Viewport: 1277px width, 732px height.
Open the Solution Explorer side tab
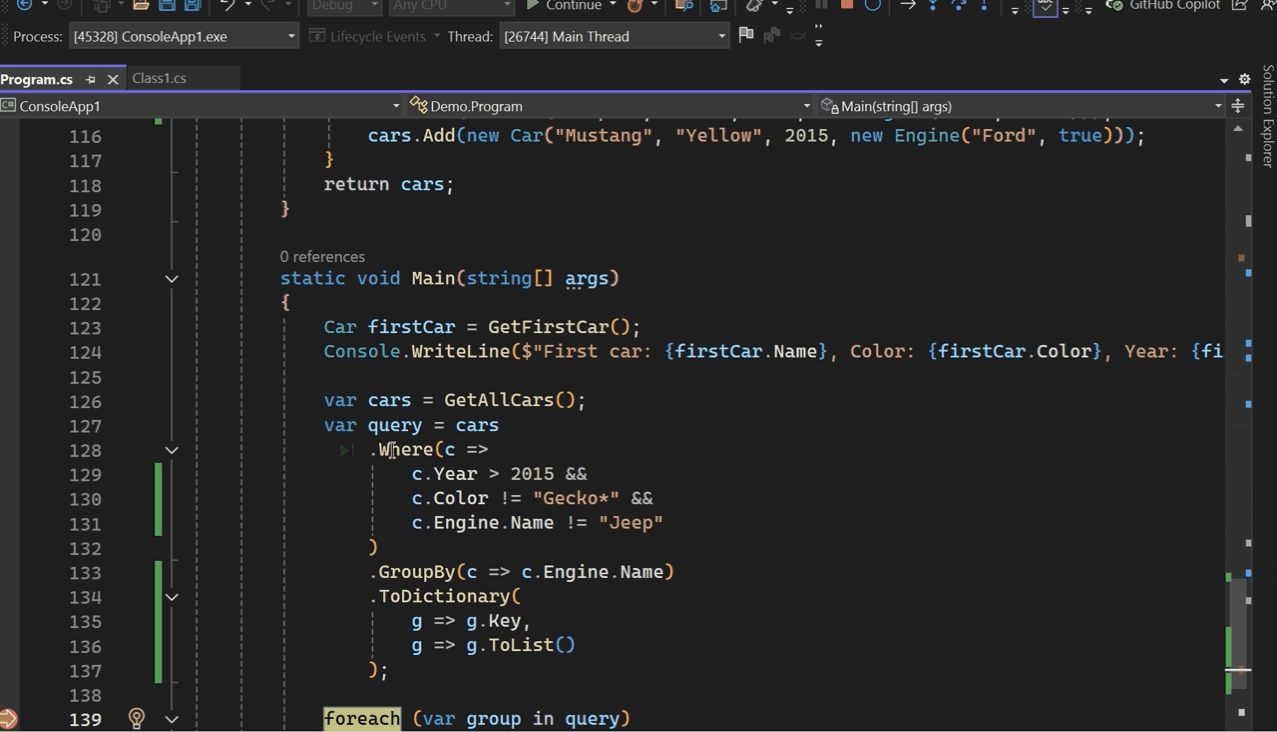(1268, 116)
